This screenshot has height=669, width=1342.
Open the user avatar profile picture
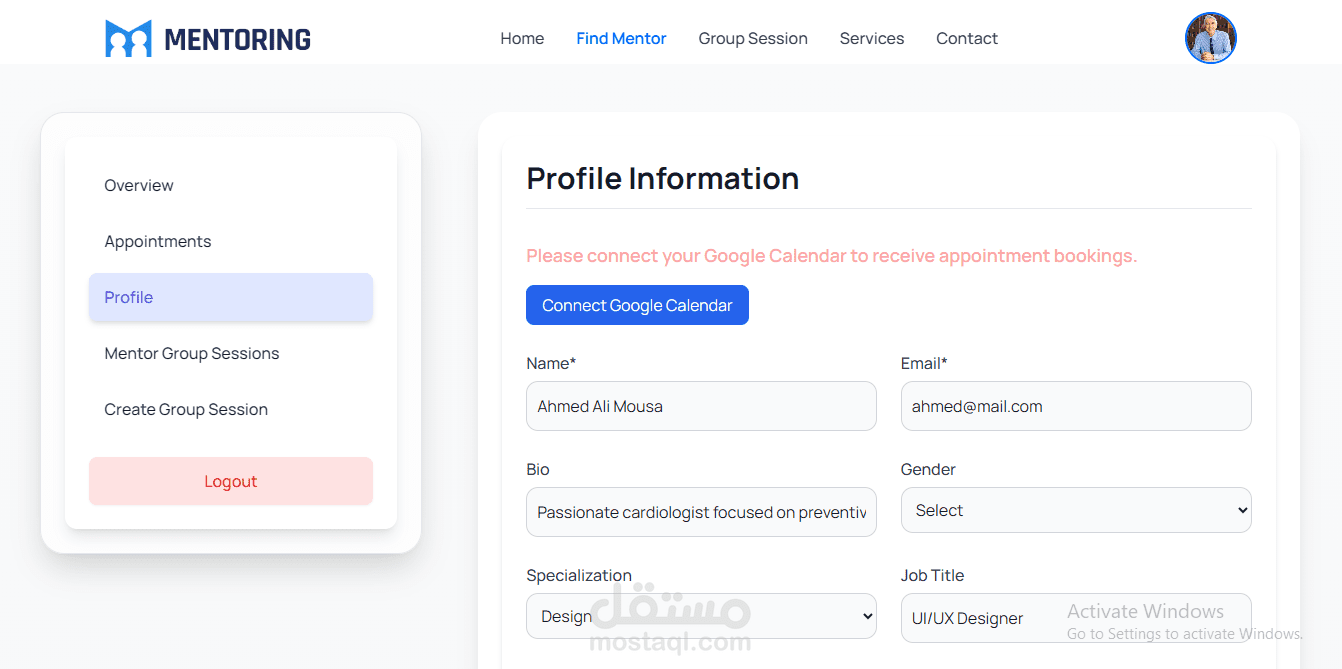point(1210,38)
